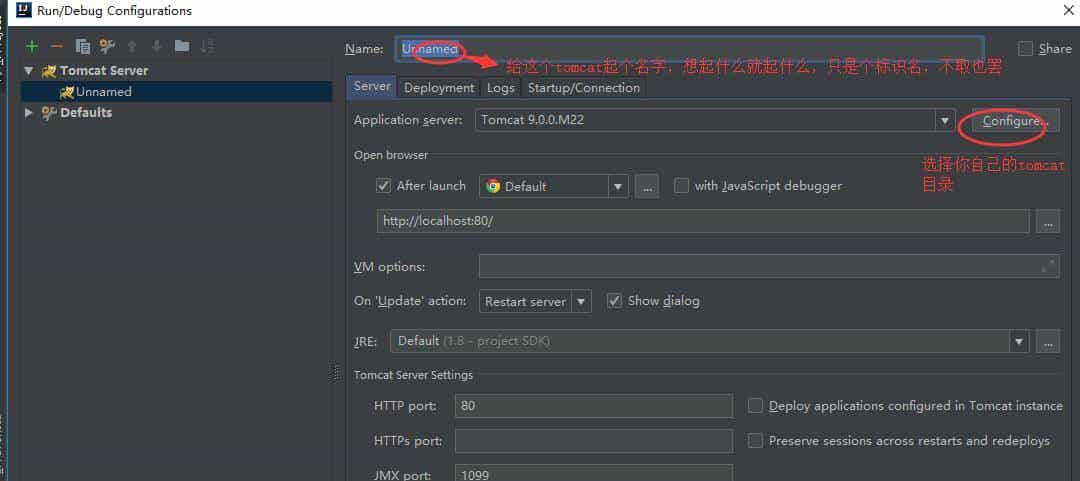
Task: Open the Default browser dropdown
Action: click(x=618, y=186)
